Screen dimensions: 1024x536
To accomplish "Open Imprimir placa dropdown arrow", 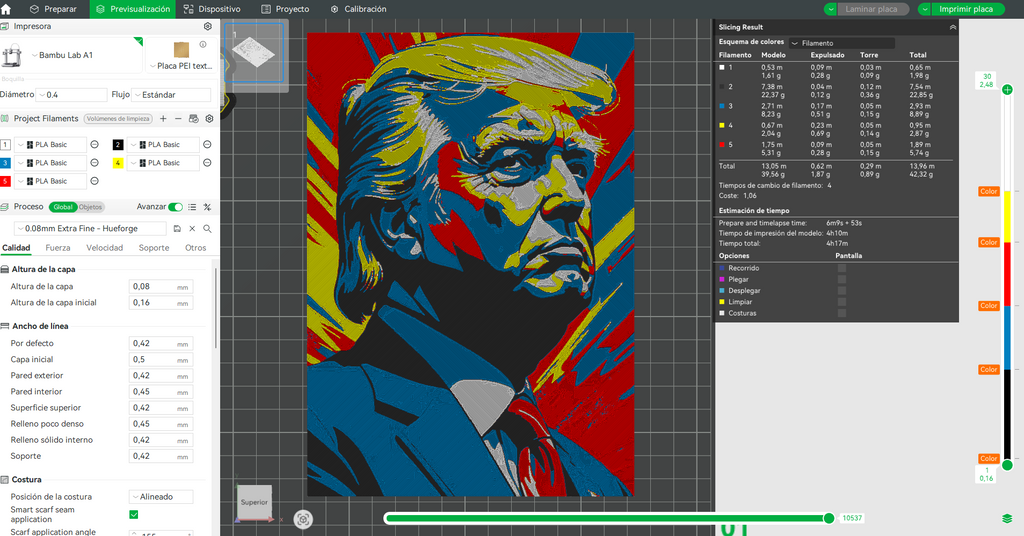I will tap(924, 9).
